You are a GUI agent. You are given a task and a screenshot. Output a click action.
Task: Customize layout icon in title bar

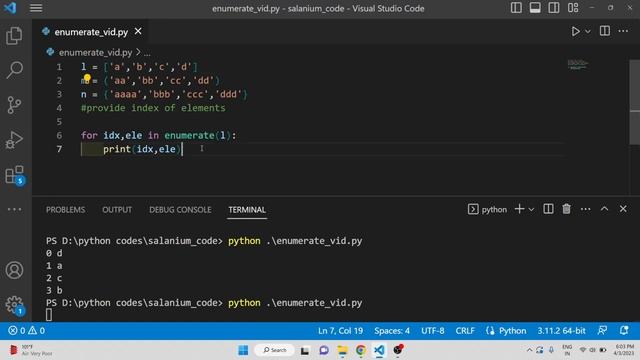(573, 8)
